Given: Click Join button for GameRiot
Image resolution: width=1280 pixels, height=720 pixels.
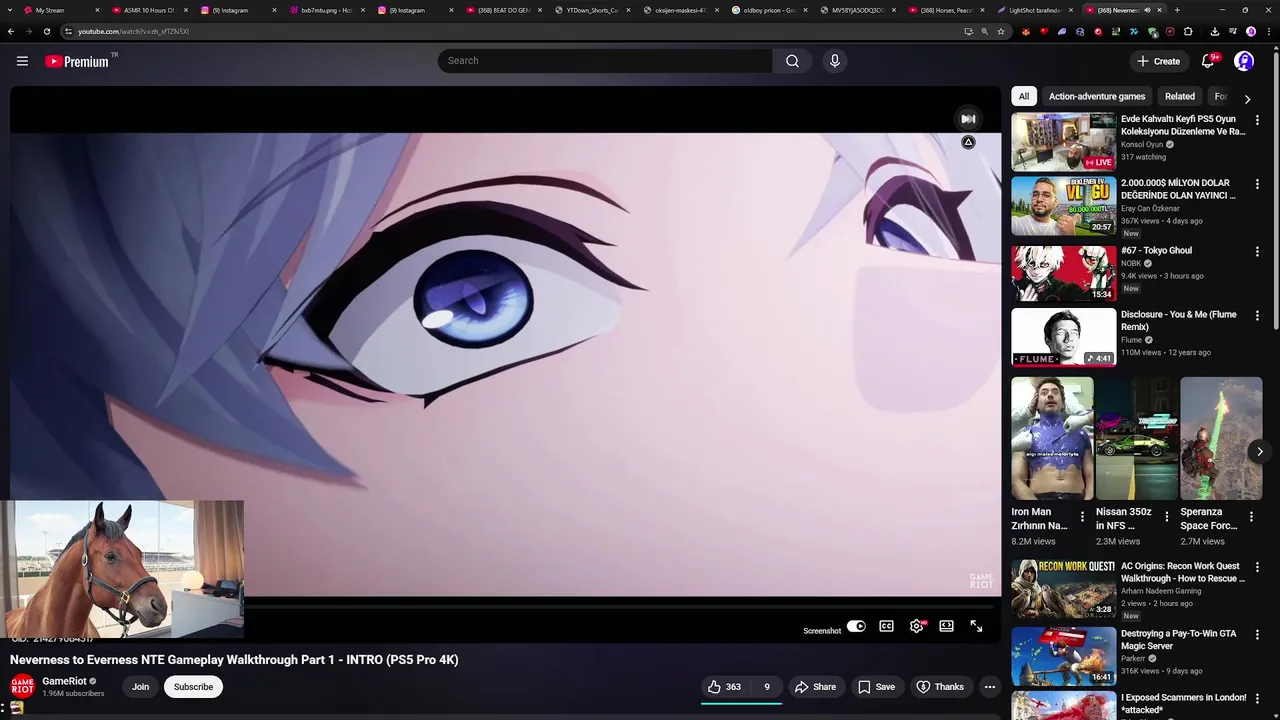Looking at the screenshot, I should (140, 687).
